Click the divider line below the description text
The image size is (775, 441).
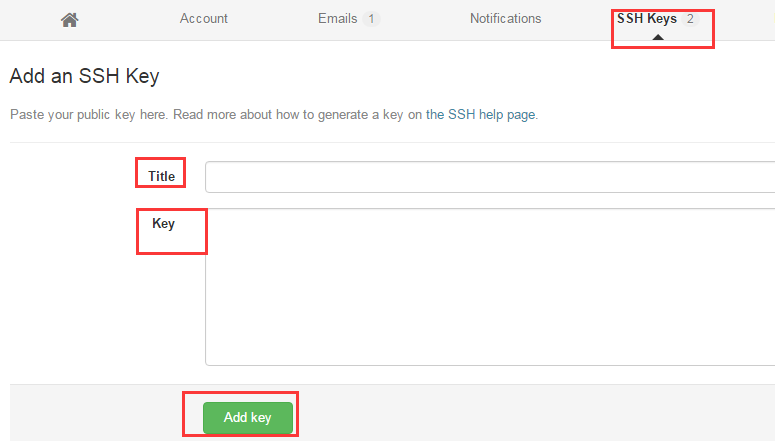pos(390,142)
